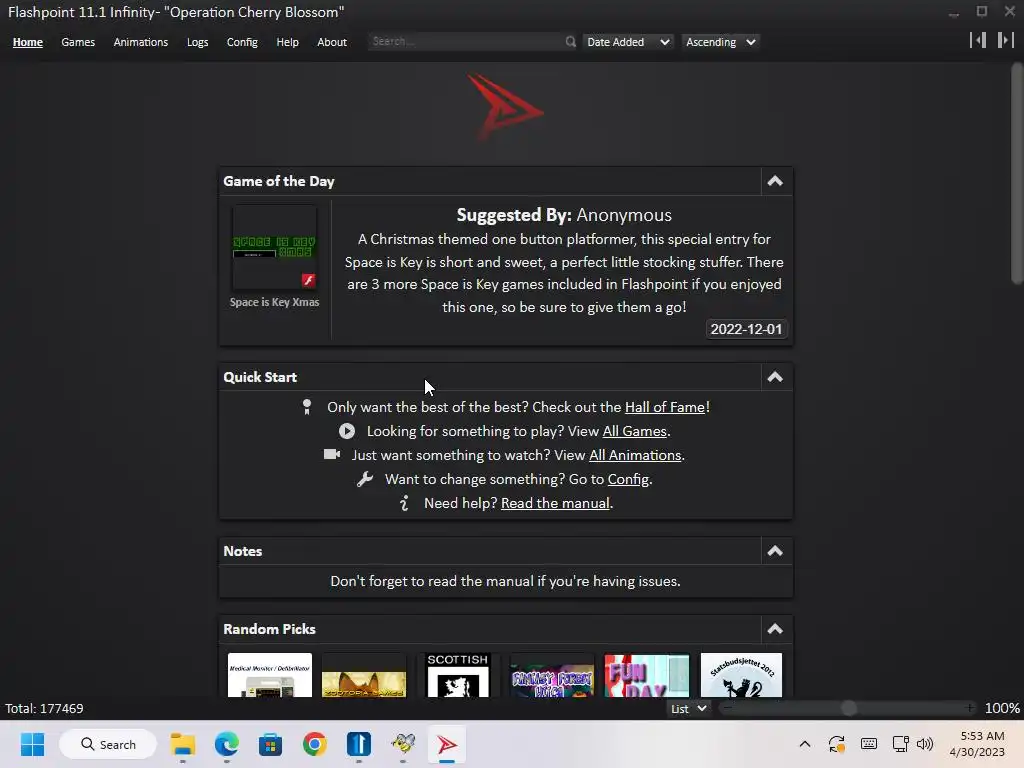Show hidden system tray icons

pyautogui.click(x=805, y=744)
